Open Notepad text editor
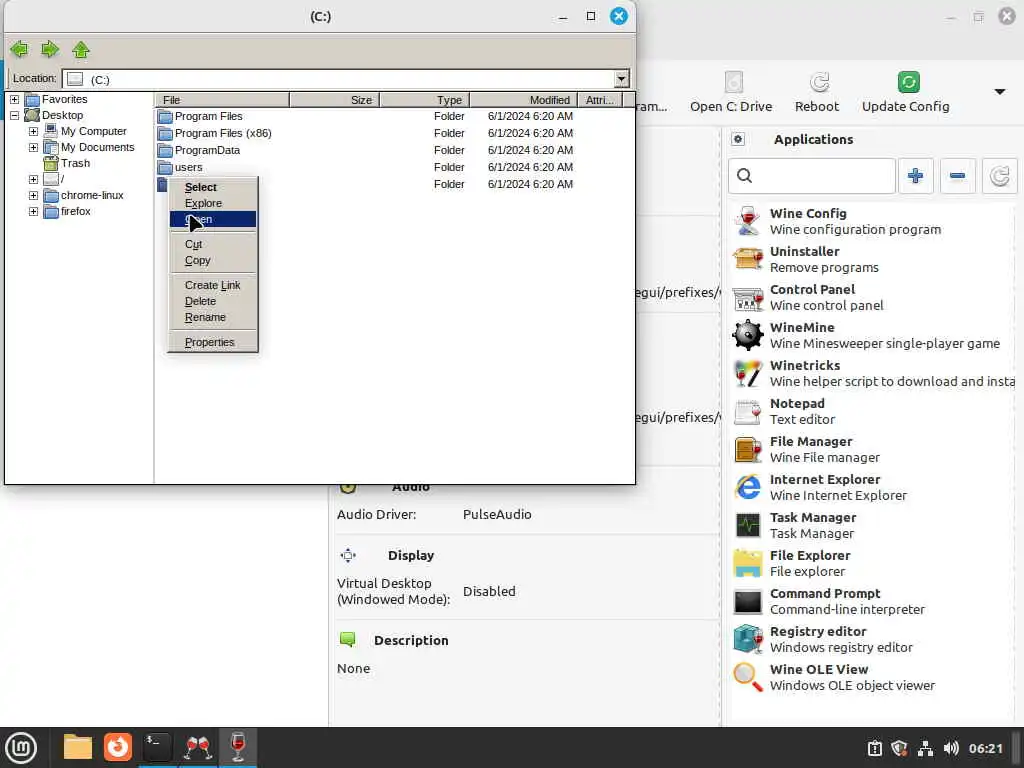This screenshot has height=768, width=1024. coord(872,411)
